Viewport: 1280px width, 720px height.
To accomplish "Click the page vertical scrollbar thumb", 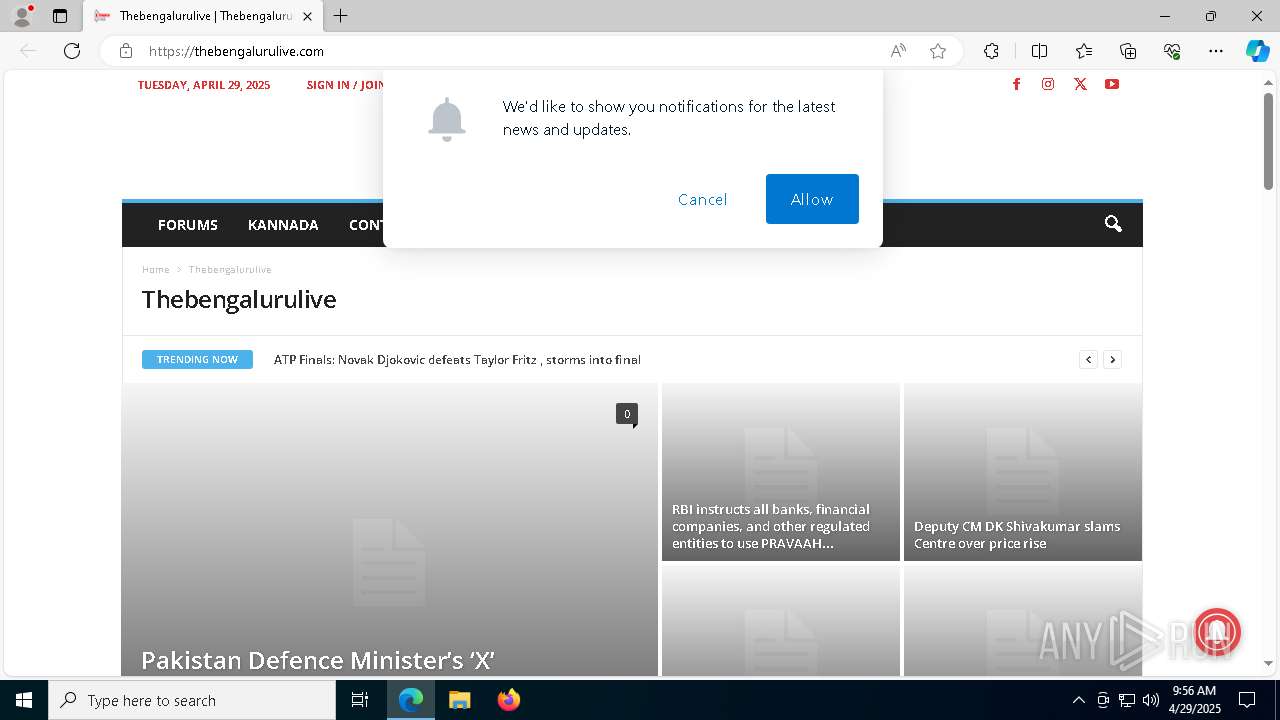I will pyautogui.click(x=1268, y=140).
